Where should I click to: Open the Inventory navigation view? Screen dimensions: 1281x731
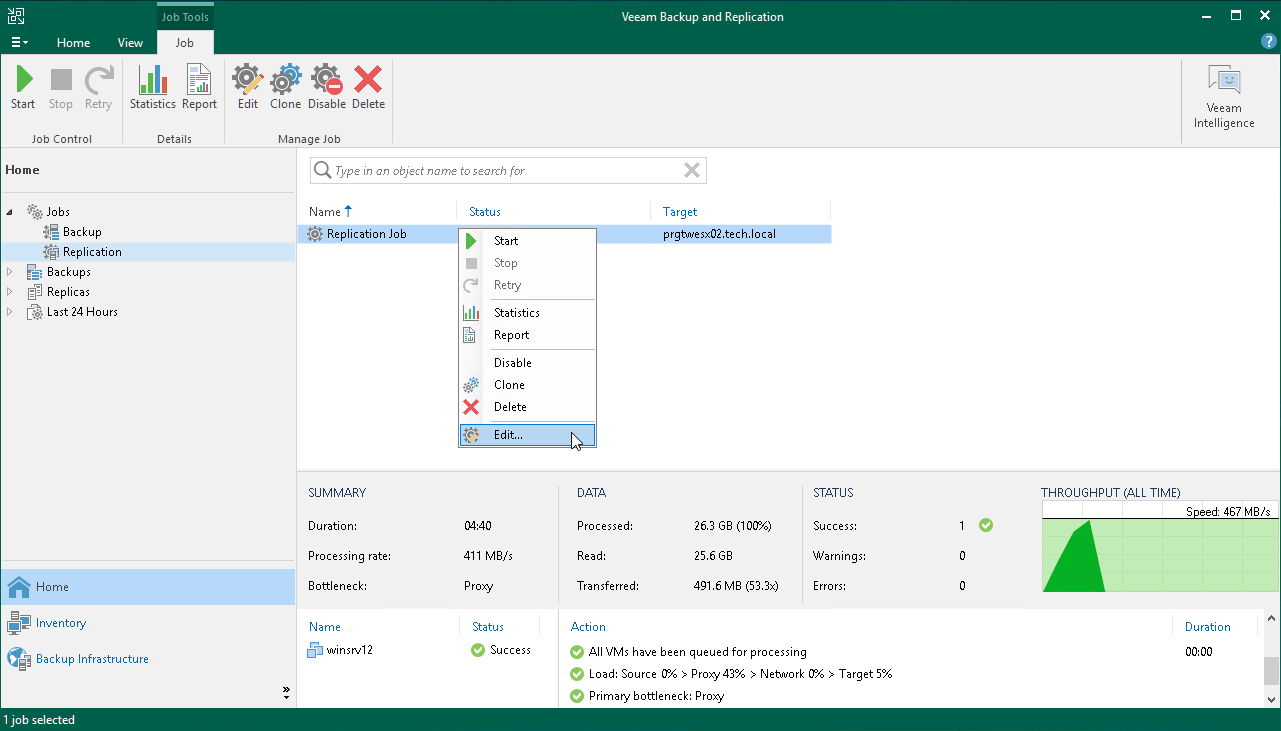click(148, 623)
